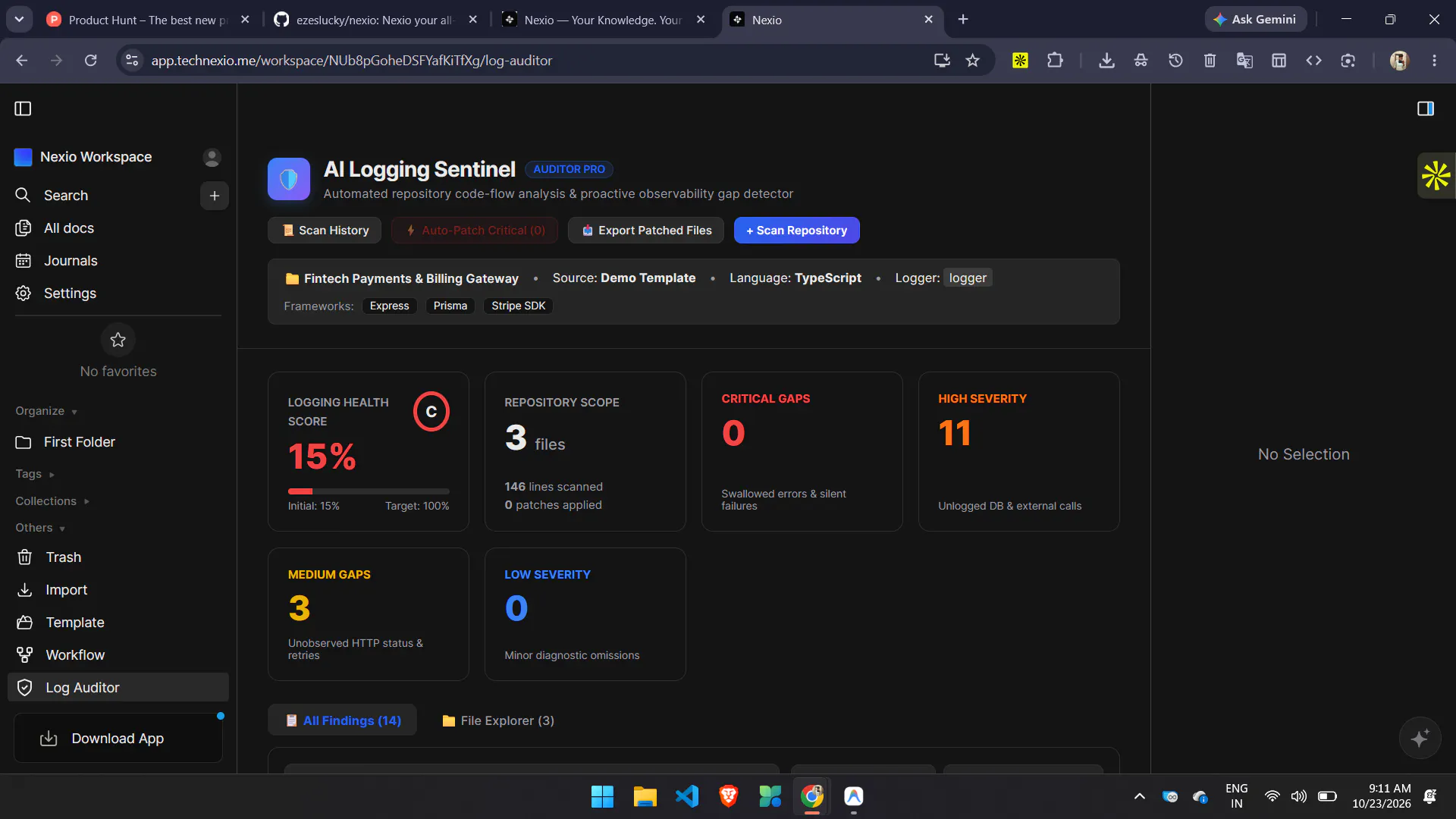
Task: Show hidden system tray icons
Action: [1139, 796]
